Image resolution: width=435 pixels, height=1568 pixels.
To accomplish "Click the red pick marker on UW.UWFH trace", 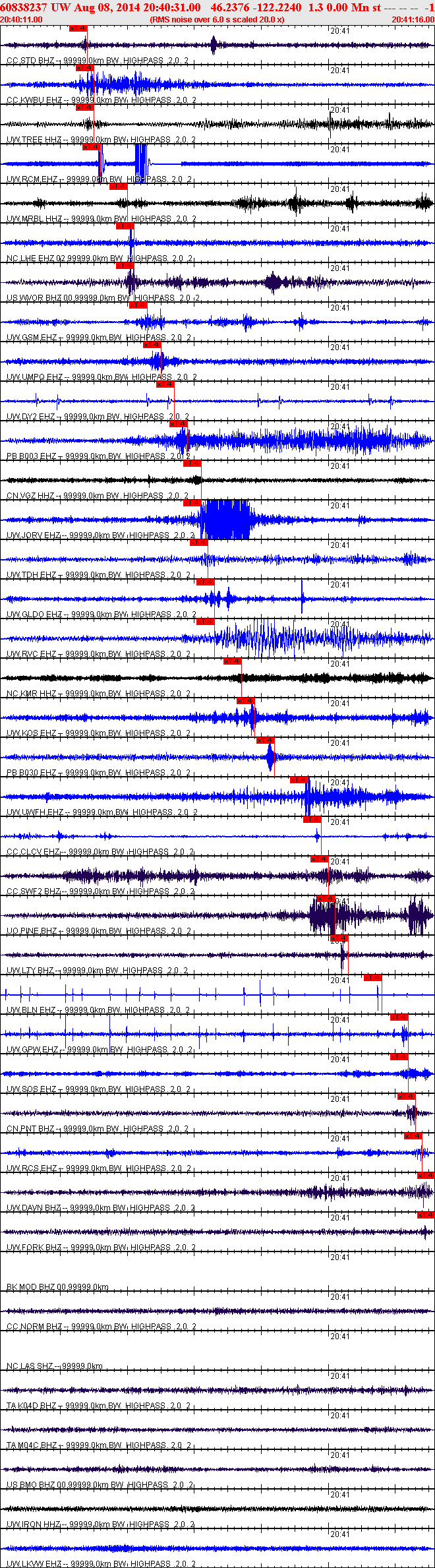I will tap(299, 780).
